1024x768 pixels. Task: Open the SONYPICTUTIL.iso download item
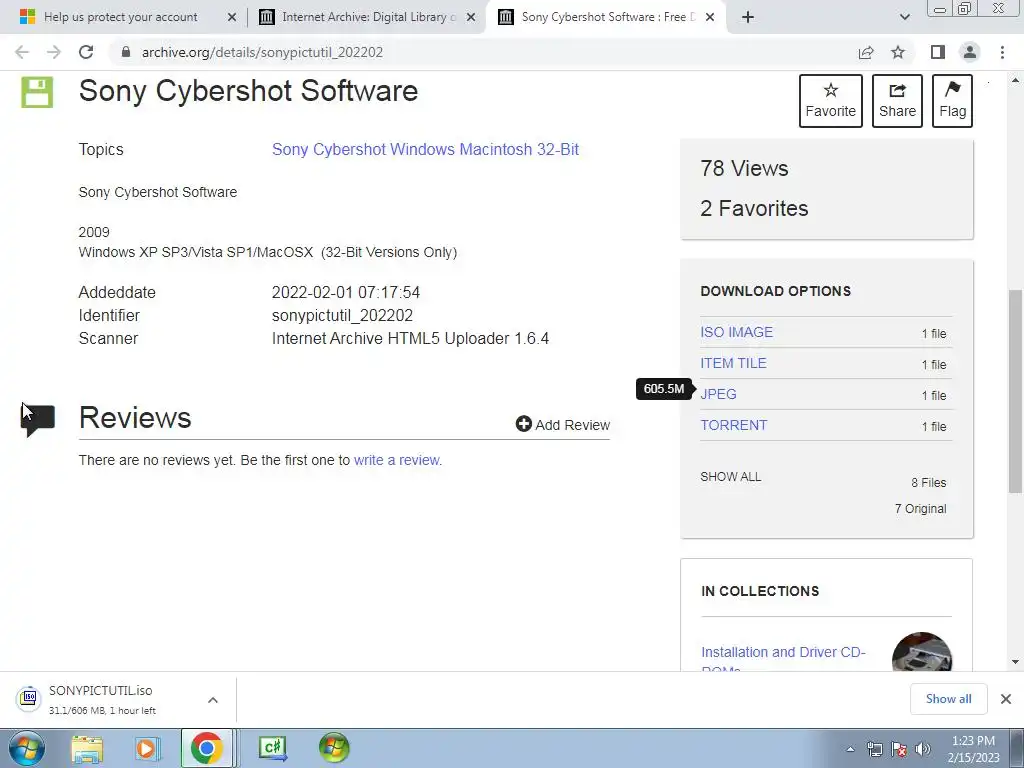point(101,699)
